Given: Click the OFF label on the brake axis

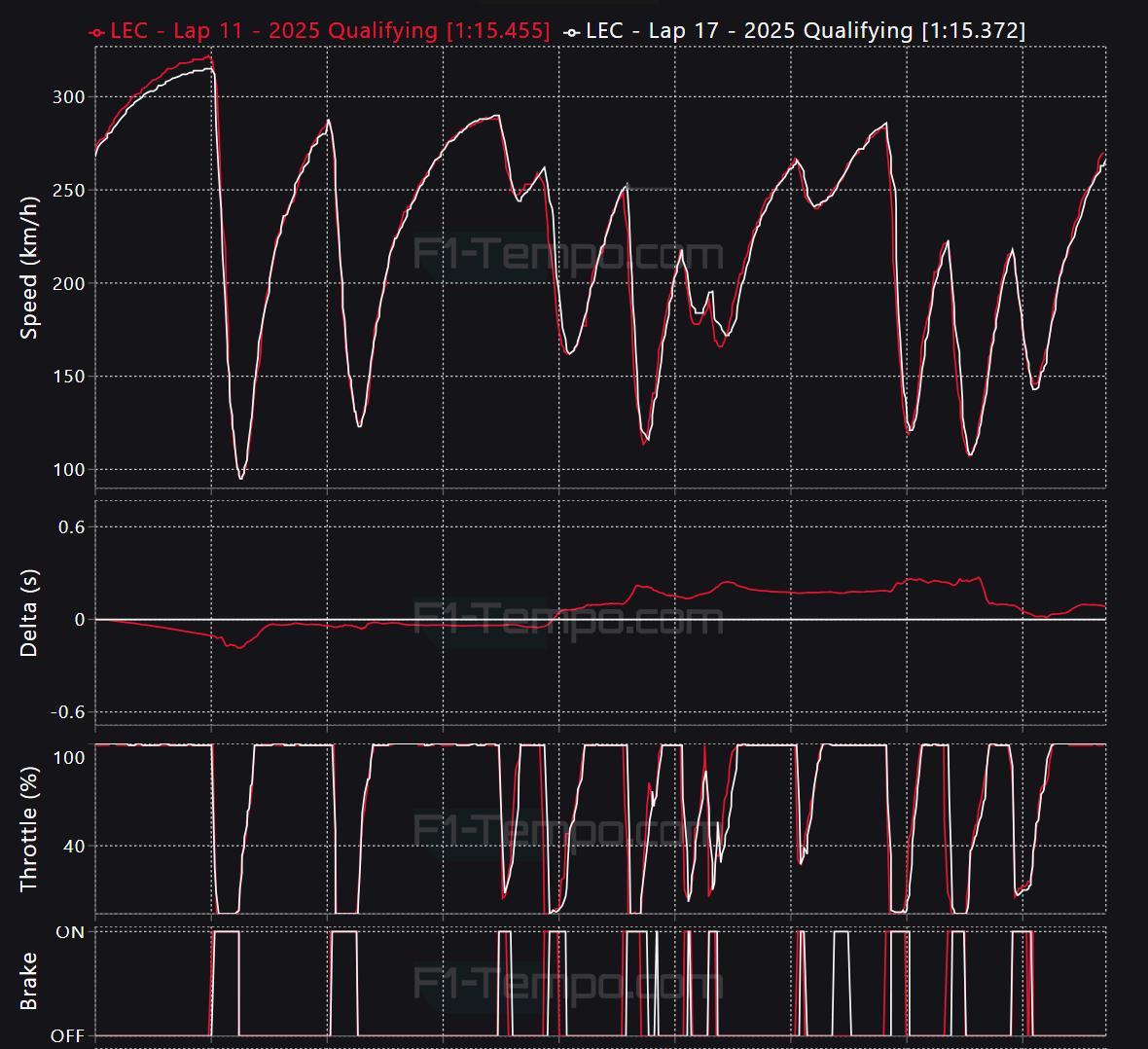Looking at the screenshot, I should pyautogui.click(x=68, y=1035).
